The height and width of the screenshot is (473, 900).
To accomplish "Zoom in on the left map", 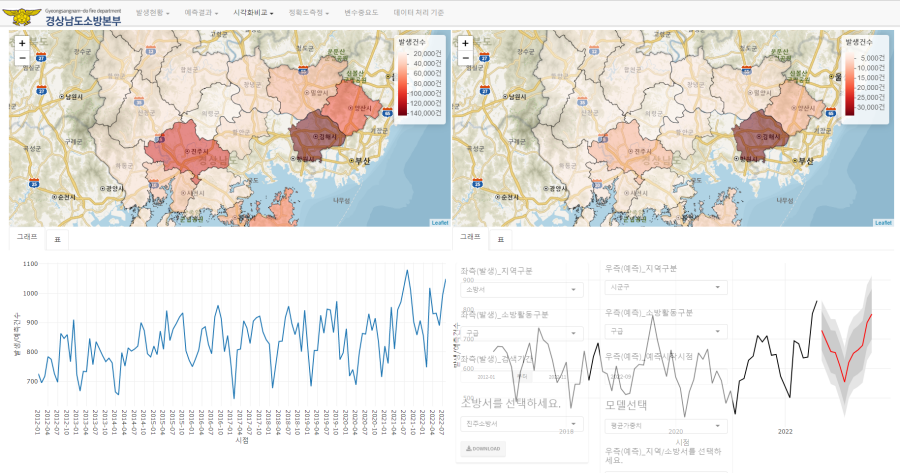I will pos(22,43).
